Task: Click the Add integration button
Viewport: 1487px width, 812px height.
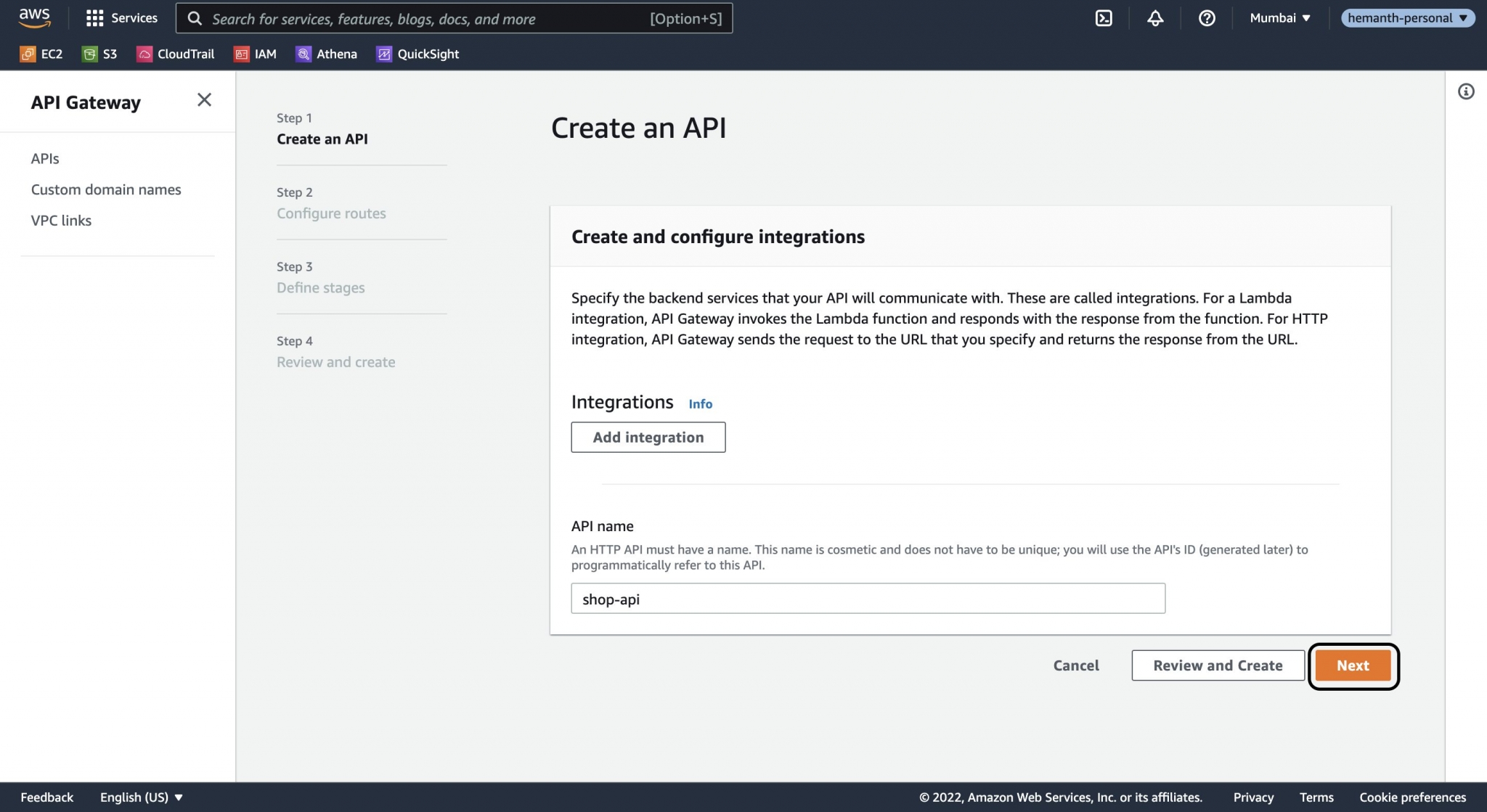Action: click(648, 437)
